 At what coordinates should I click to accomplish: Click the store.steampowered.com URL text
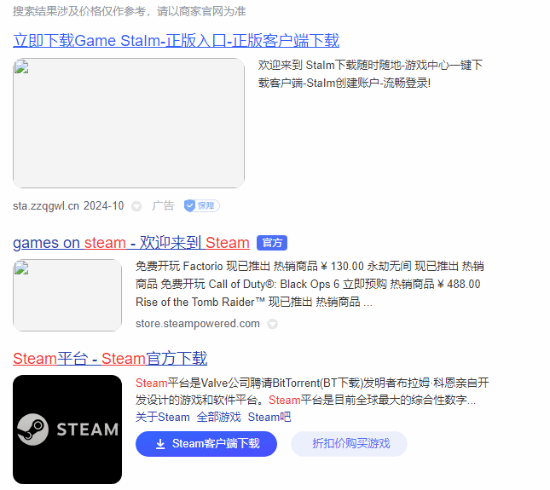197,323
